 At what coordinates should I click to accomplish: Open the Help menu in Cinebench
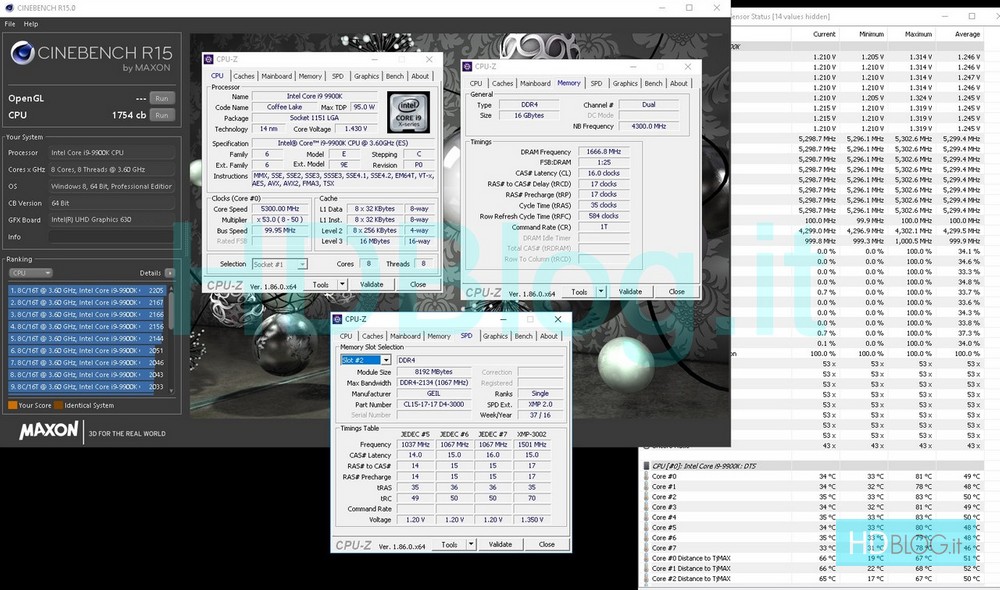31,23
